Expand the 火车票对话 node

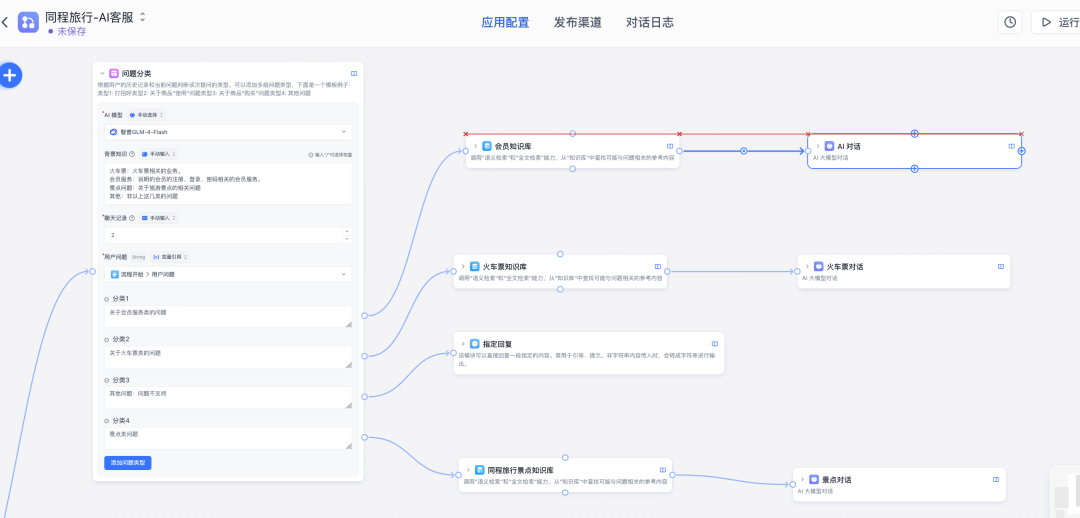(x=807, y=266)
